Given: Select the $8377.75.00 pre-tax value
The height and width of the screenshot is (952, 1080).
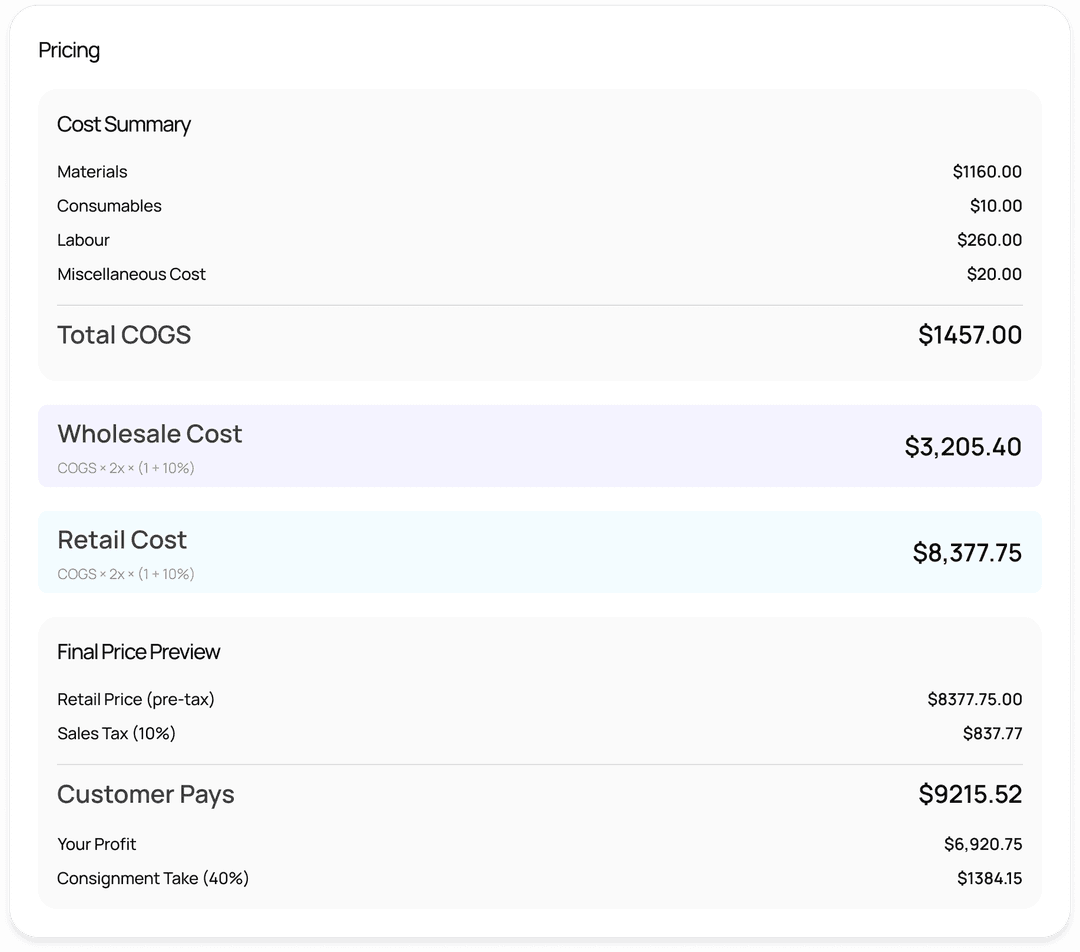Looking at the screenshot, I should 975,700.
